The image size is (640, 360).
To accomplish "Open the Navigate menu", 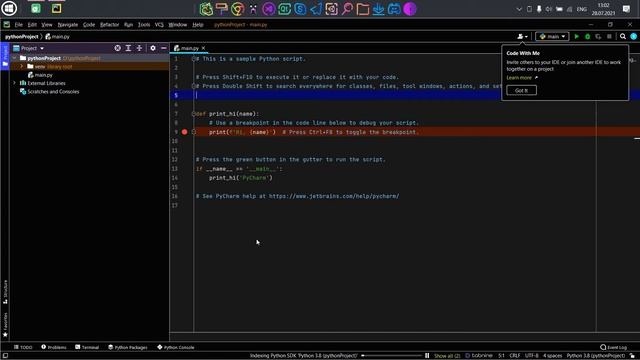I will (x=68, y=24).
